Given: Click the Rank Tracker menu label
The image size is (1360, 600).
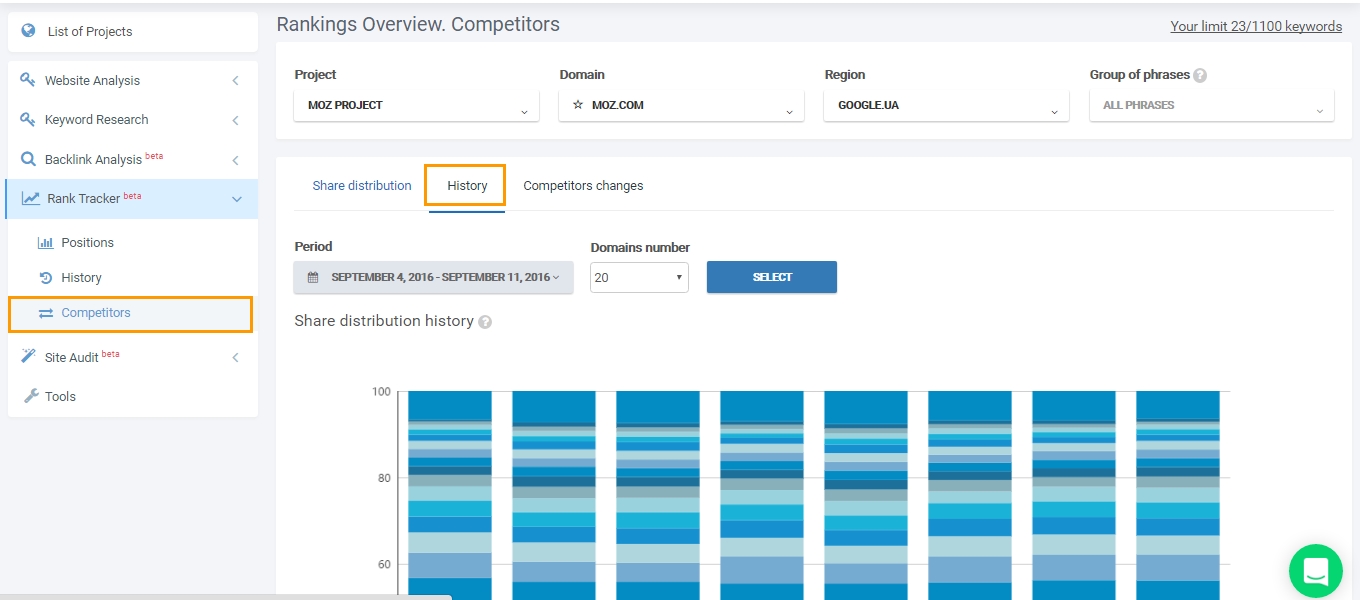Looking at the screenshot, I should coord(84,199).
